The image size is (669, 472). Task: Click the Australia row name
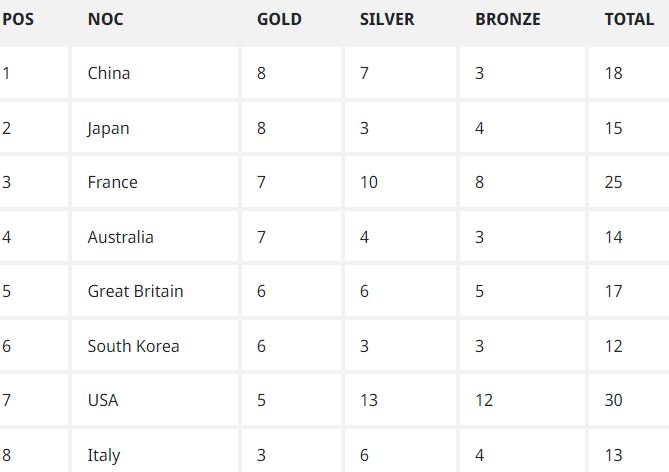(120, 237)
